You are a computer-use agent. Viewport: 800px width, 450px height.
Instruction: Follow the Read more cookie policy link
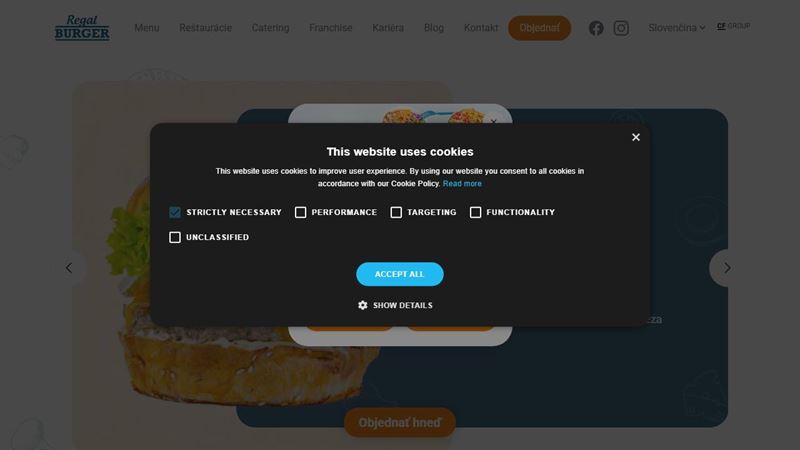coord(462,184)
